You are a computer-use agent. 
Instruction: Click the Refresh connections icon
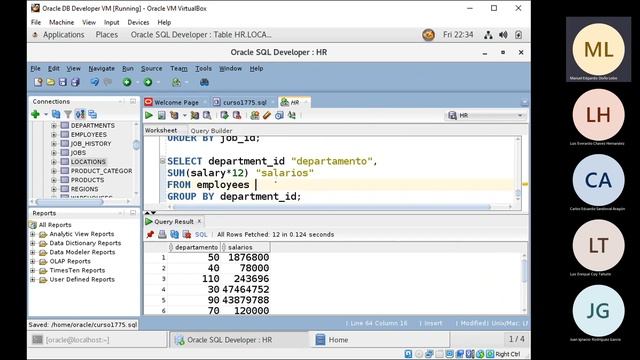[x=56, y=114]
